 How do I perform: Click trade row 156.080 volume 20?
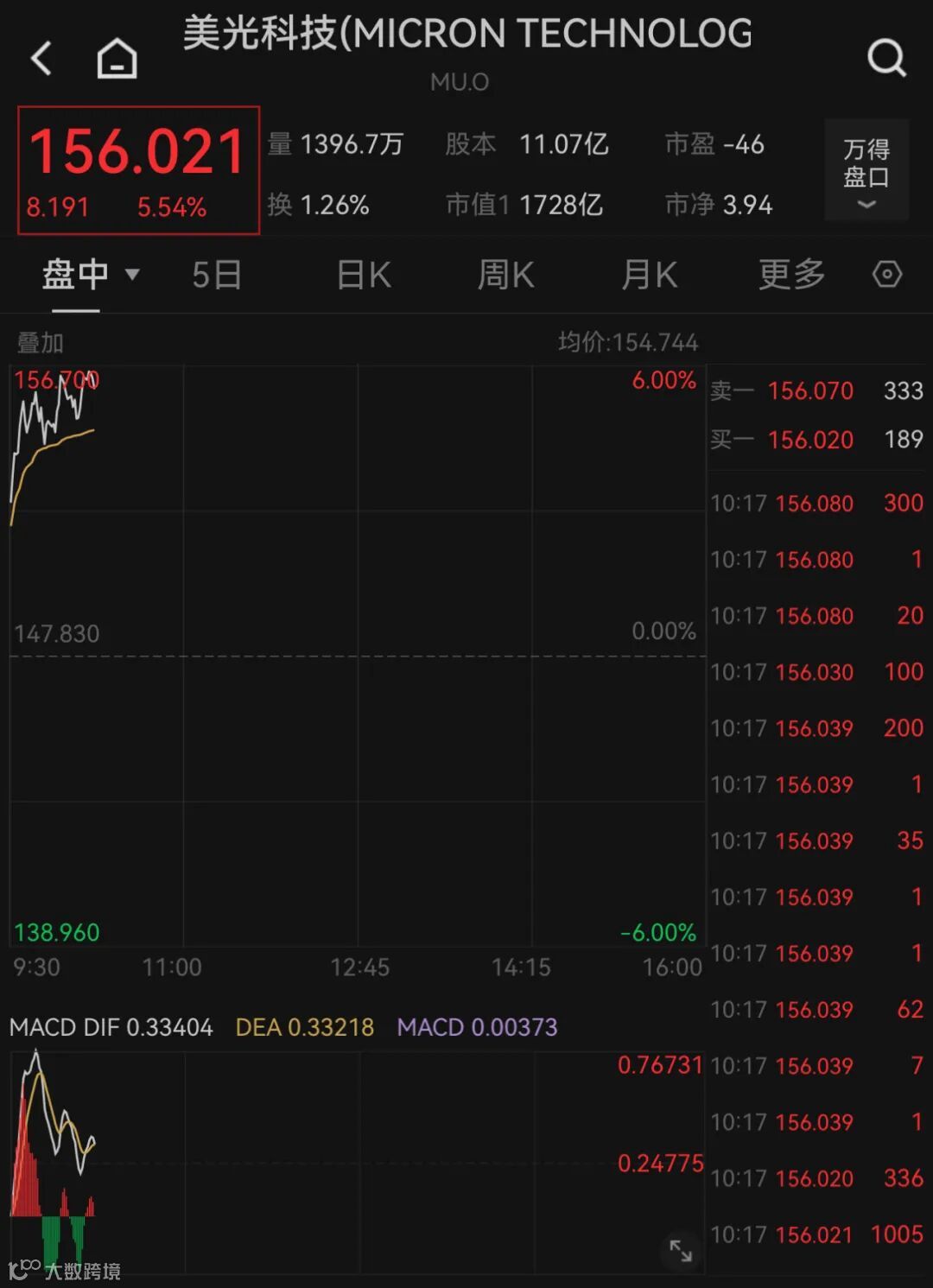[816, 616]
